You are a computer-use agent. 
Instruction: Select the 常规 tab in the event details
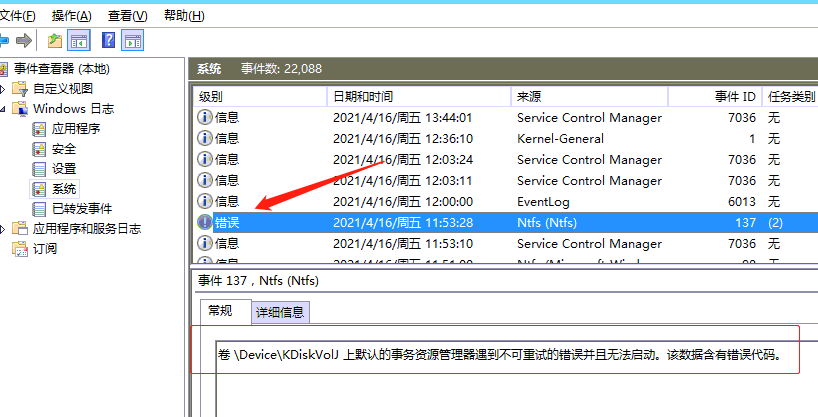pos(220,311)
